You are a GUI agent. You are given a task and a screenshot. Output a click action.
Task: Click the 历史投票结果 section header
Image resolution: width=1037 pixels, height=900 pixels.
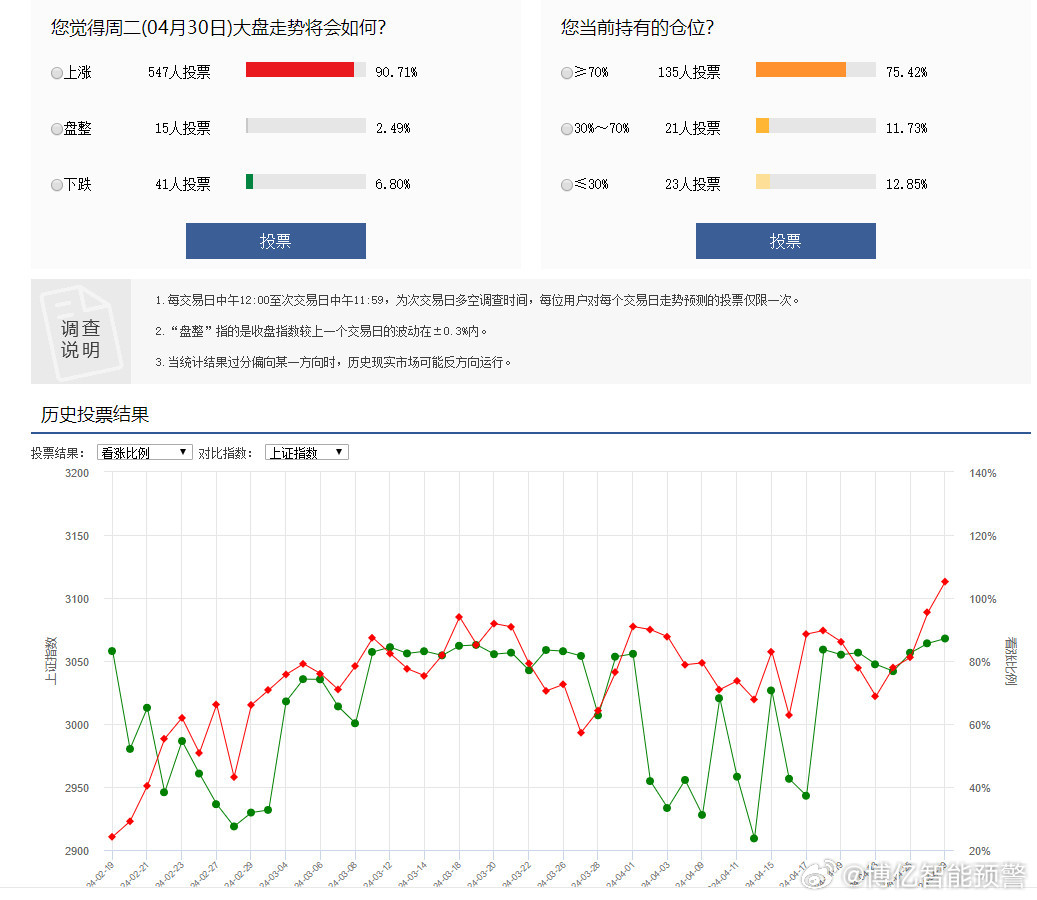coord(95,415)
